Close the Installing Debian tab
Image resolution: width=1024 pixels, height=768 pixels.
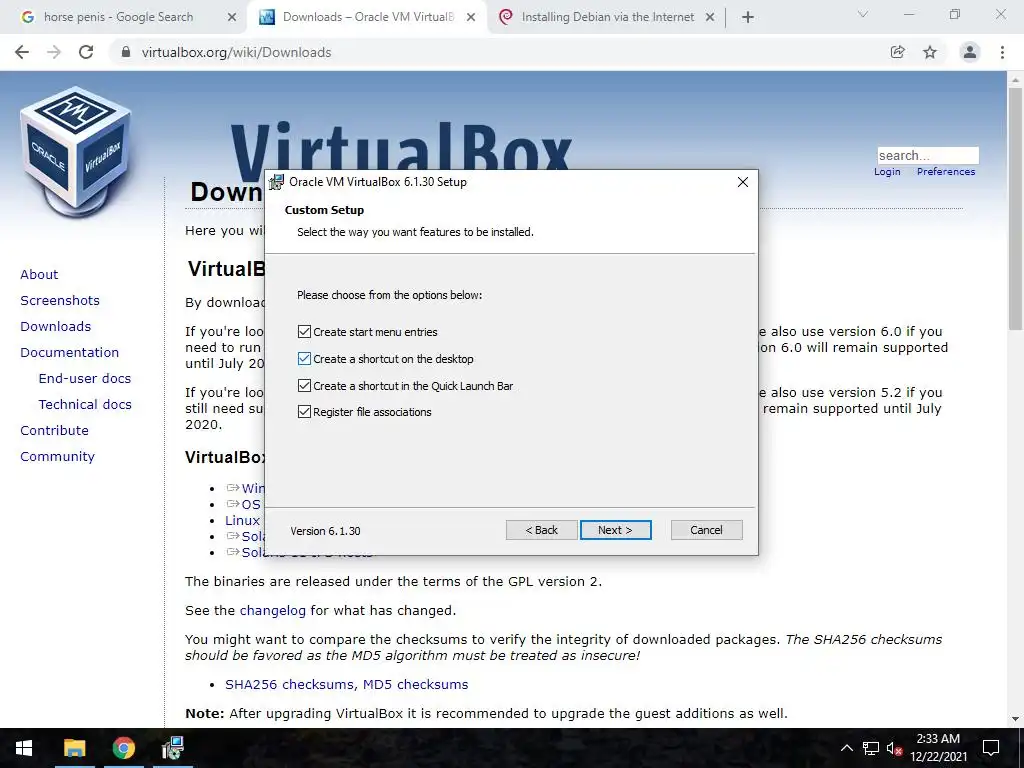[x=710, y=18]
